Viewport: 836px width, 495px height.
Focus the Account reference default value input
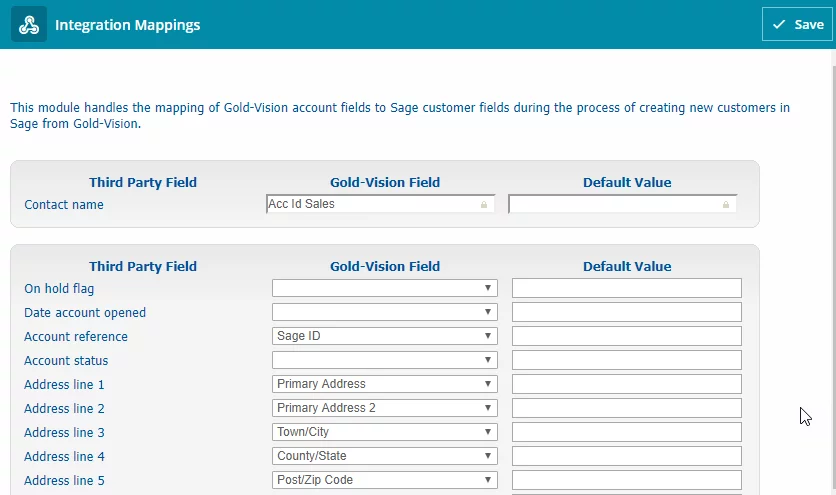[x=626, y=336]
